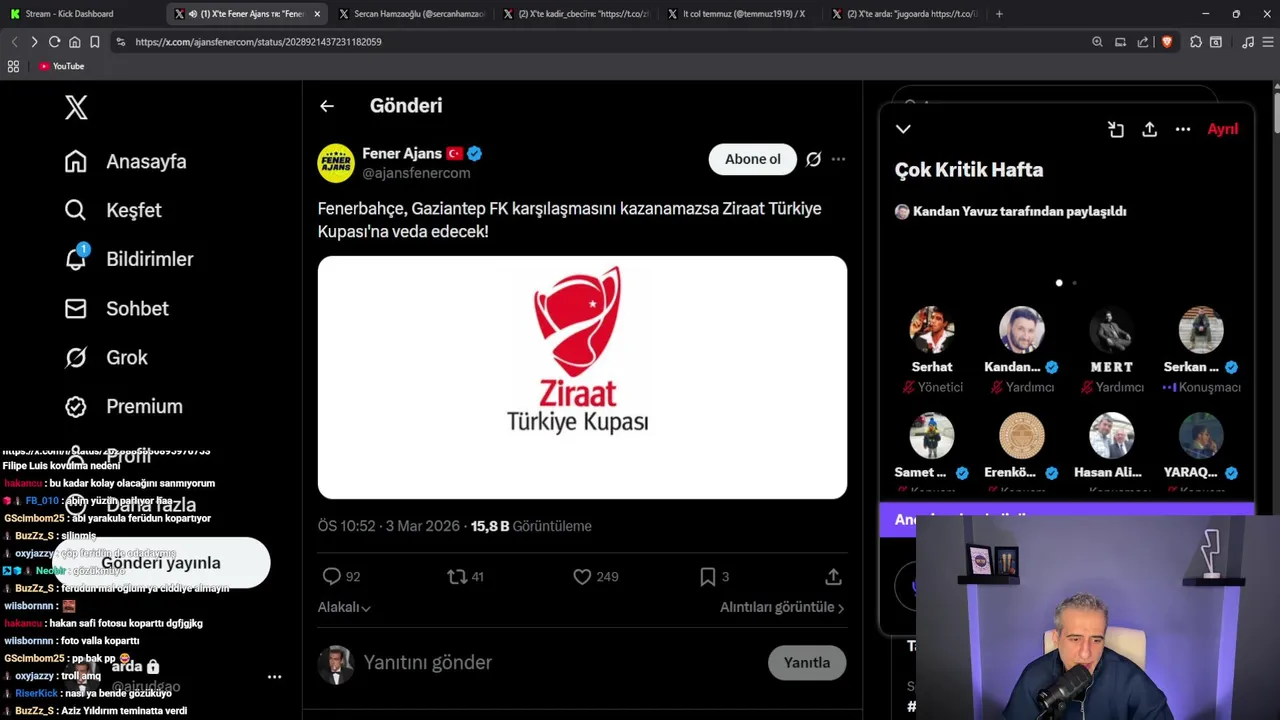Click the back arrow next to Gönderi
This screenshot has height=720, width=1280.
click(327, 106)
